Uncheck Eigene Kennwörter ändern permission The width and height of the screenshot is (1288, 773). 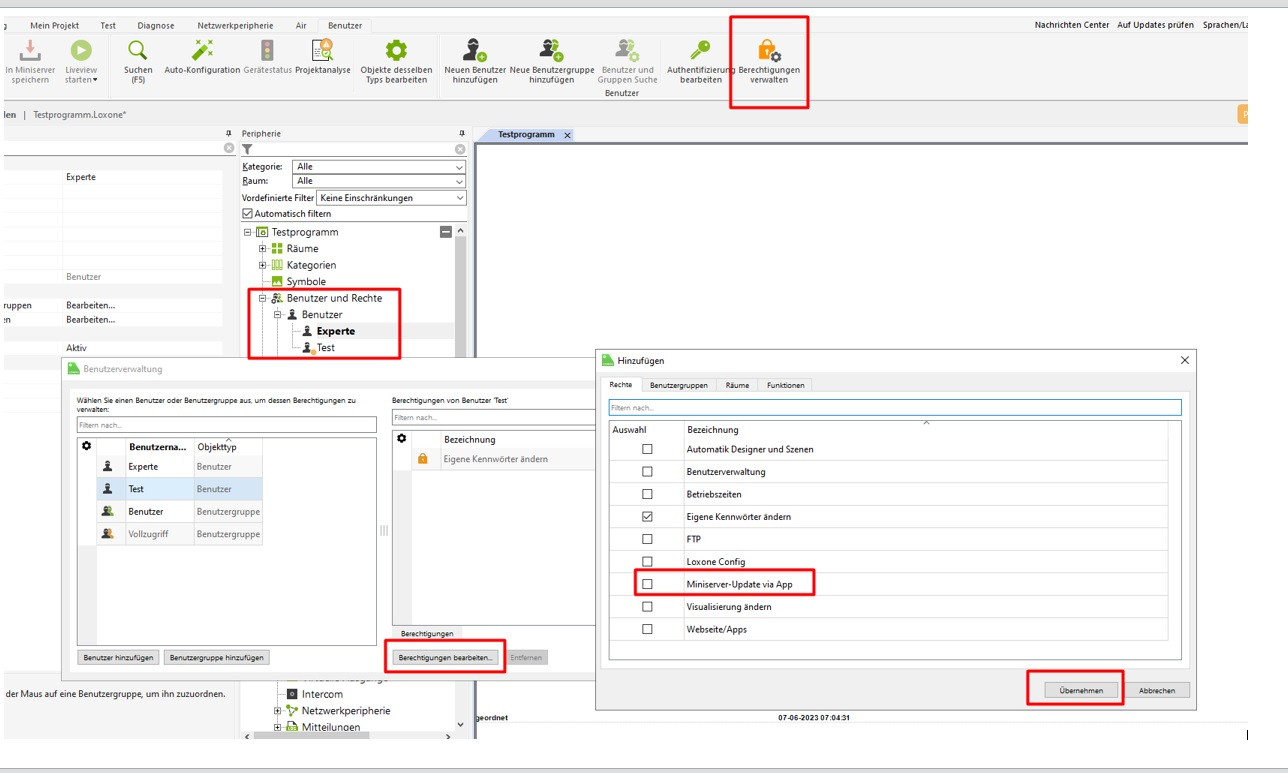coord(647,517)
